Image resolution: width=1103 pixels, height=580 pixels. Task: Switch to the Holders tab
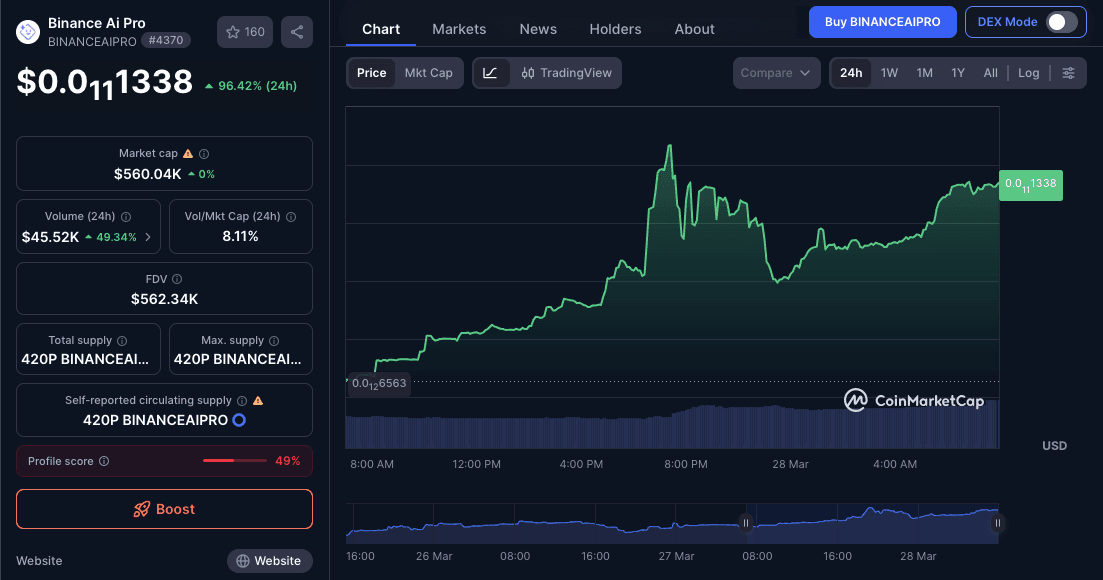pyautogui.click(x=615, y=28)
